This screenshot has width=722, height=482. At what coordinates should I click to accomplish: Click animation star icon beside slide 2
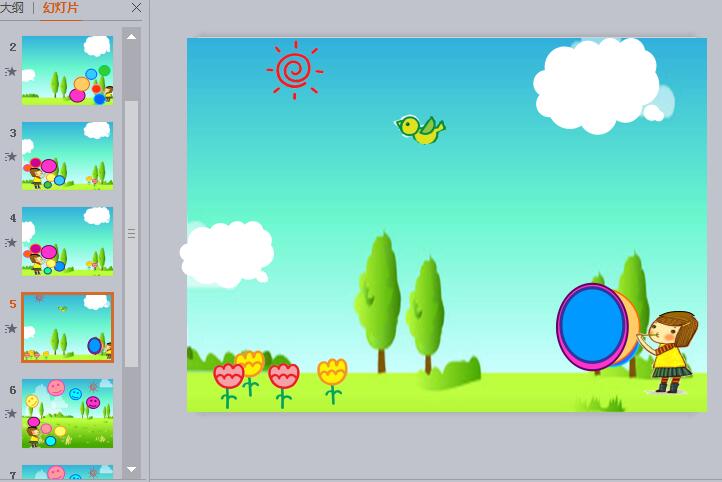[x=11, y=71]
